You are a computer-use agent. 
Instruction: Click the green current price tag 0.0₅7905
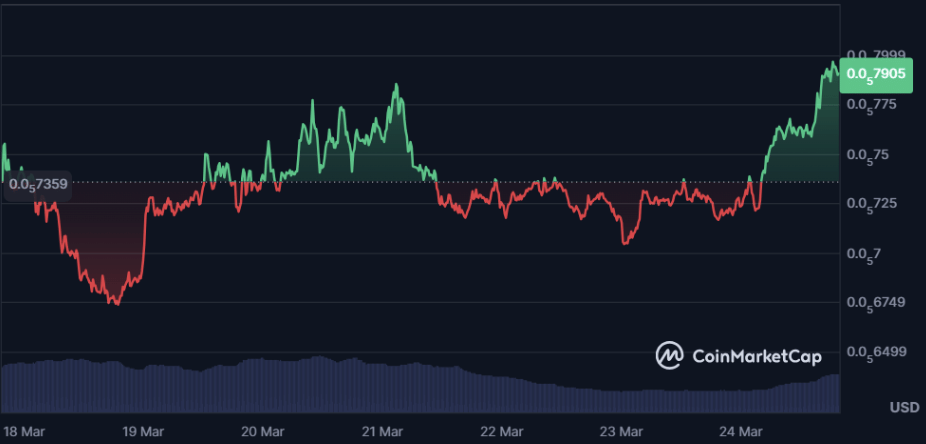pyautogui.click(x=877, y=73)
